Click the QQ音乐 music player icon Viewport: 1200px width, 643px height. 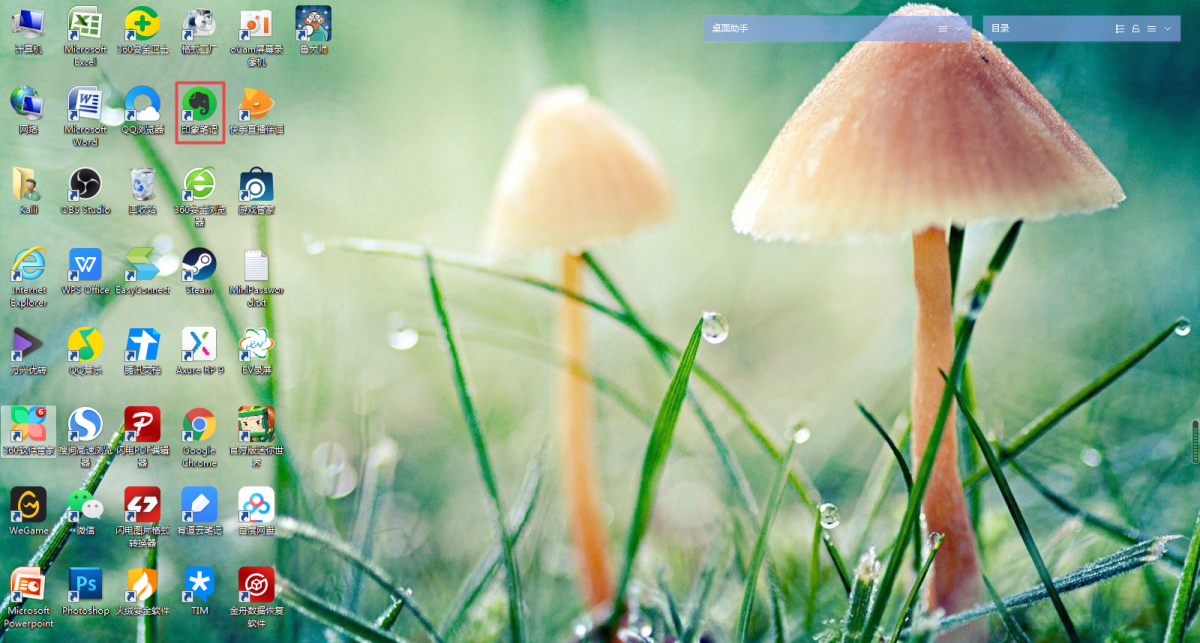coord(85,345)
